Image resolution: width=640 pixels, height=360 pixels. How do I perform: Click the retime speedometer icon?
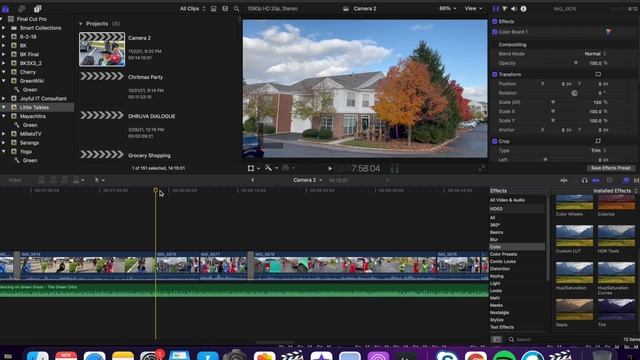pyautogui.click(x=285, y=168)
